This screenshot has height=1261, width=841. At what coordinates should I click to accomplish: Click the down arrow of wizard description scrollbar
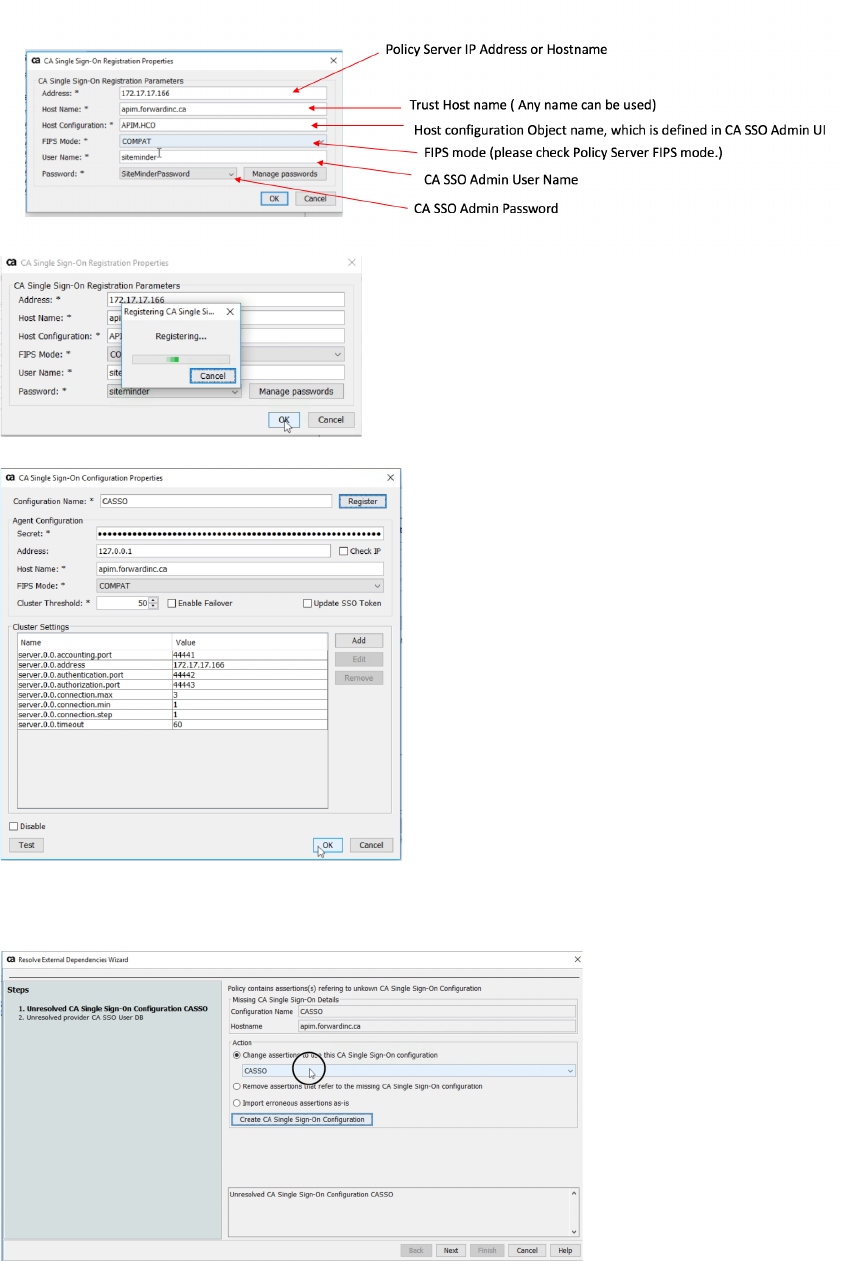click(574, 1232)
